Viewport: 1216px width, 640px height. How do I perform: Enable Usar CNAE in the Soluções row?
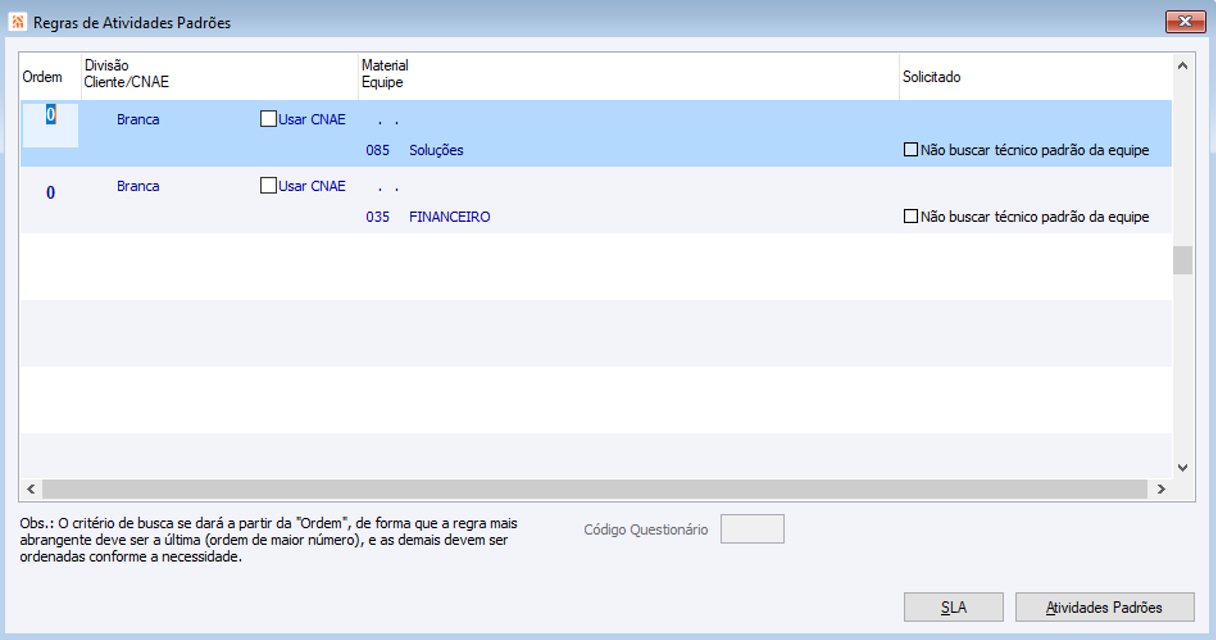(268, 119)
